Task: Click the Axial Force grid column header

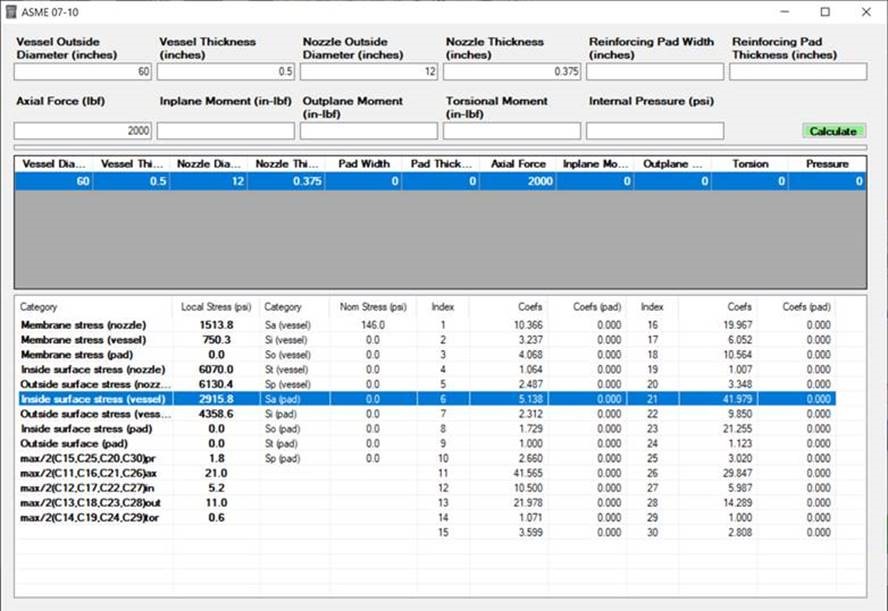Action: click(518, 164)
